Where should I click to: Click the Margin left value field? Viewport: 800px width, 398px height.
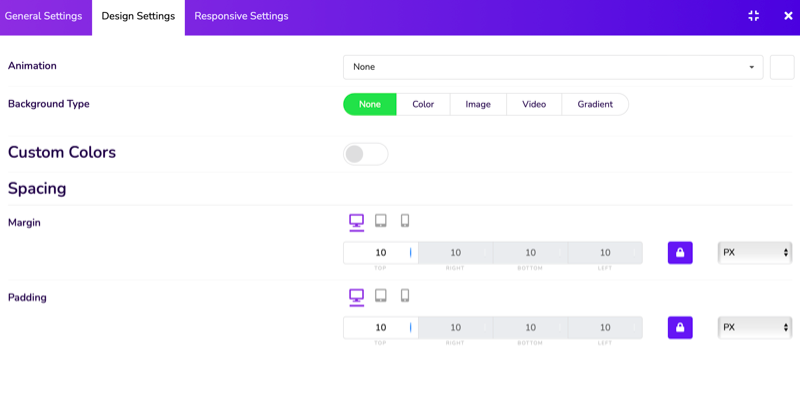coord(605,253)
